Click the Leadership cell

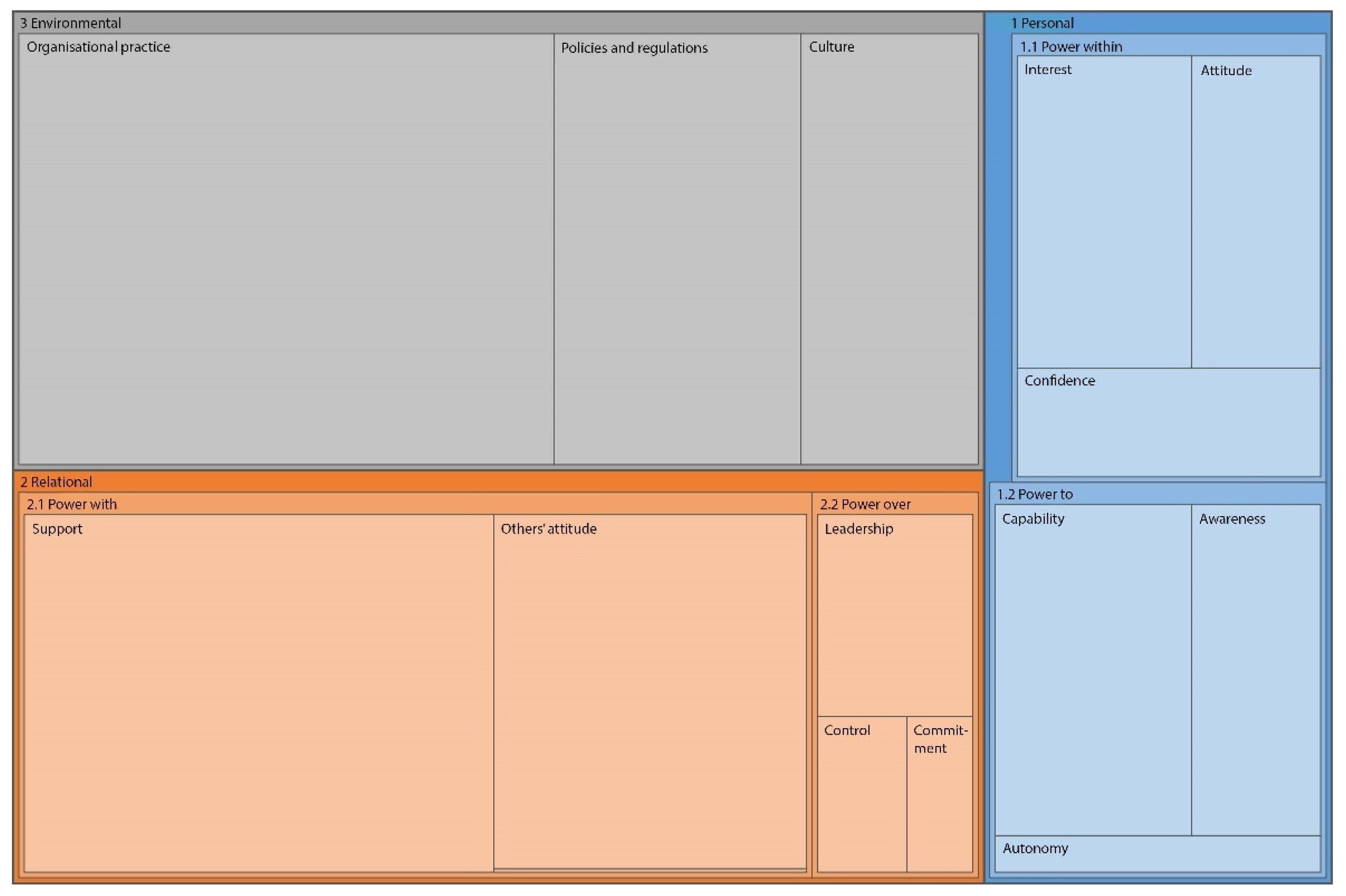895,615
